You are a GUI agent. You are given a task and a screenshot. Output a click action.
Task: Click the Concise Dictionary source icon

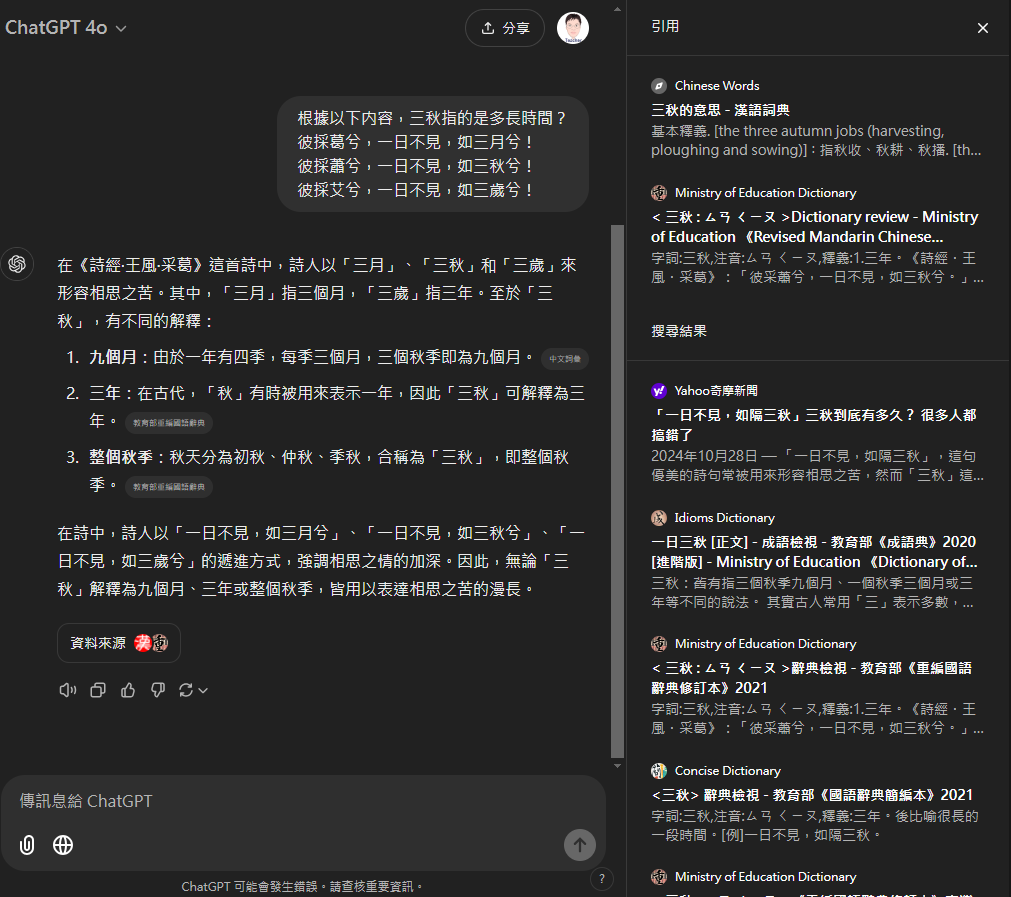658,771
